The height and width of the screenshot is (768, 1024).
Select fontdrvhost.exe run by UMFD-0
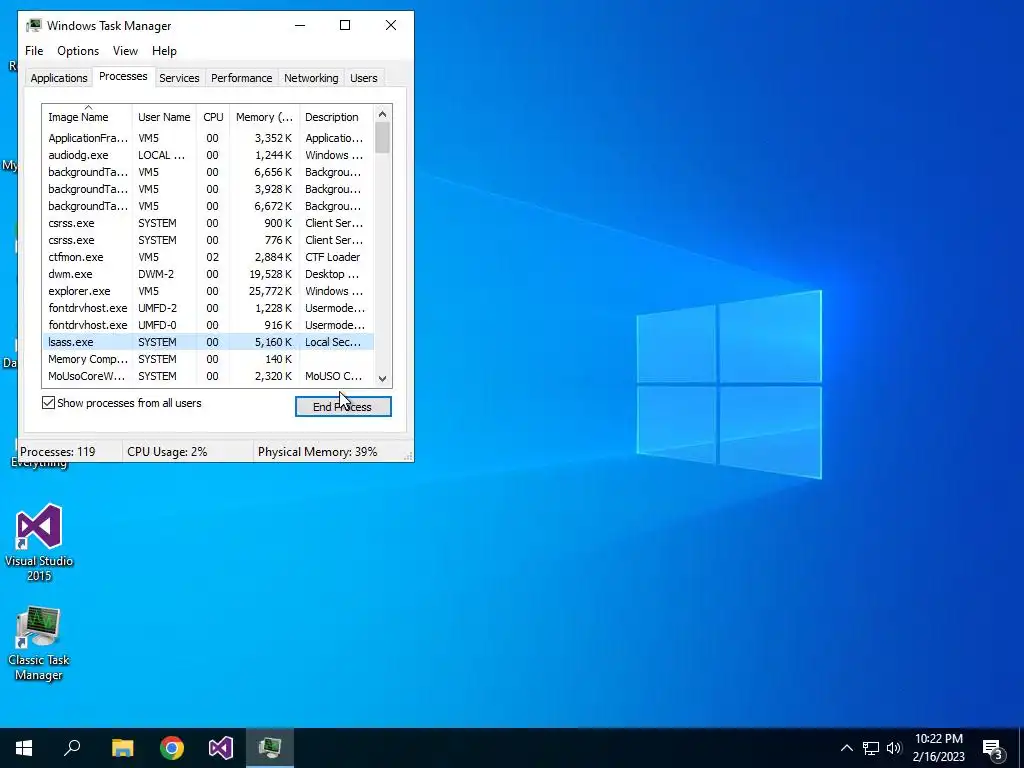[x=208, y=325]
